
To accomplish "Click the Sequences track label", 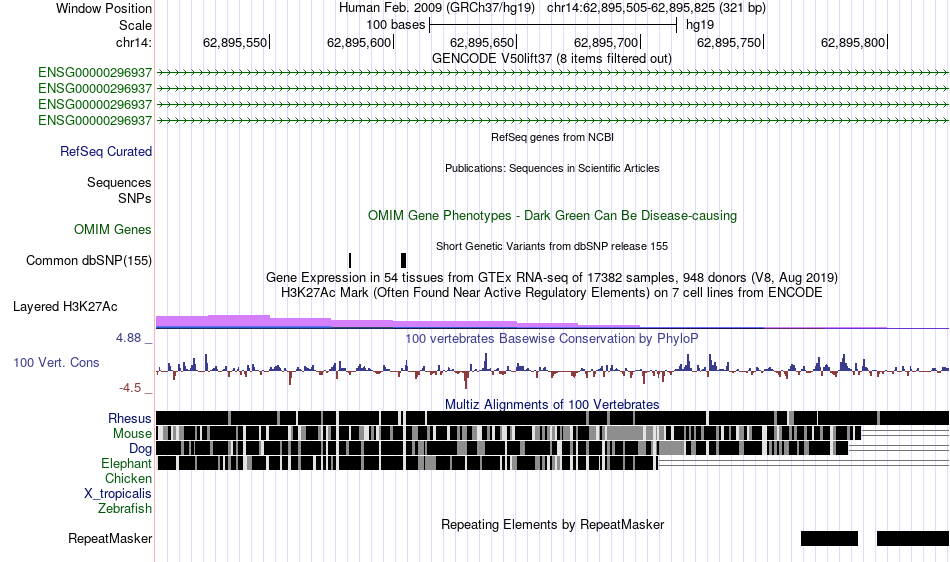I will click(119, 182).
